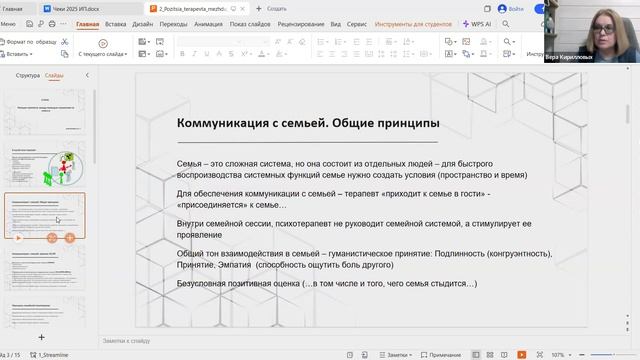Open the slide Layout dropdown

pos(144,54)
